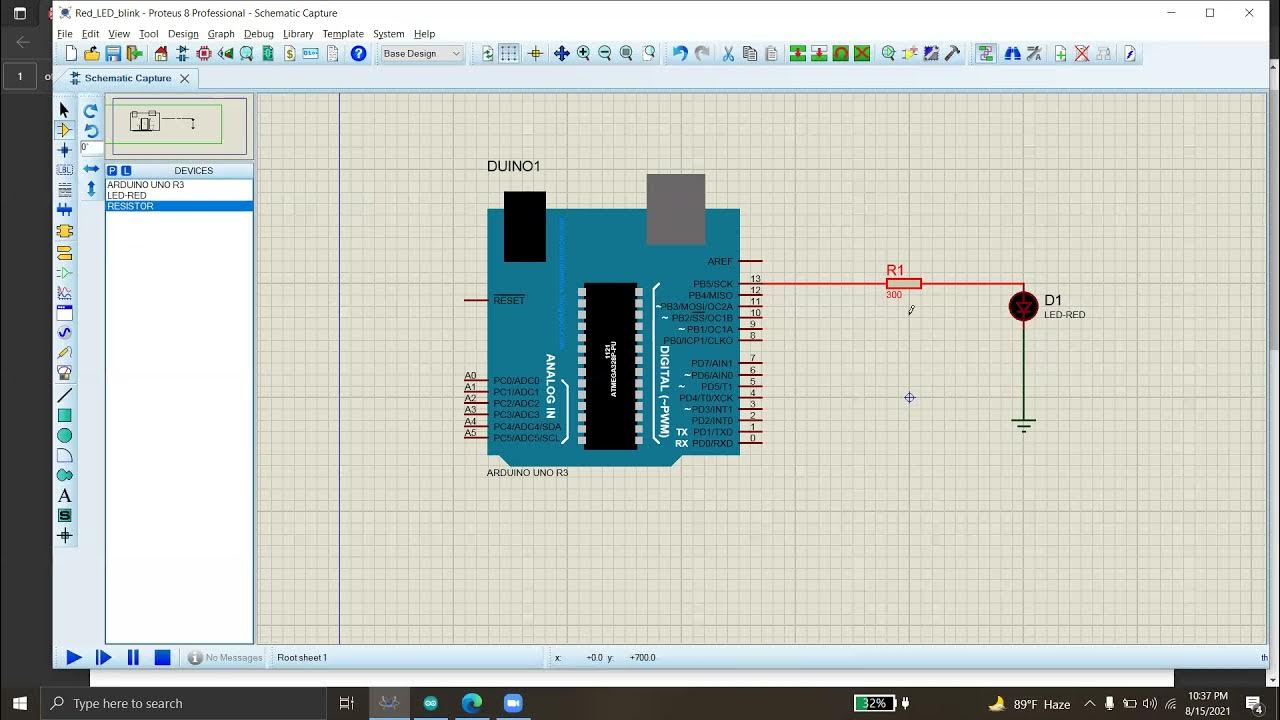The image size is (1280, 720).
Task: Open Pick Devices with the P button
Action: (112, 171)
